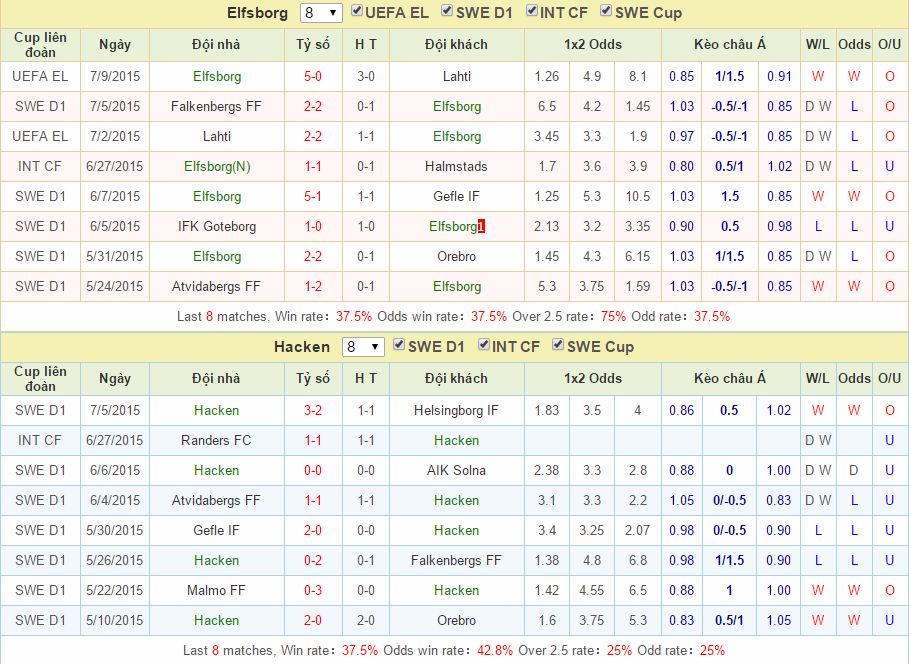Click score 0-3 of Malmo FF vs Hacken
This screenshot has height=664, width=909.
click(313, 590)
